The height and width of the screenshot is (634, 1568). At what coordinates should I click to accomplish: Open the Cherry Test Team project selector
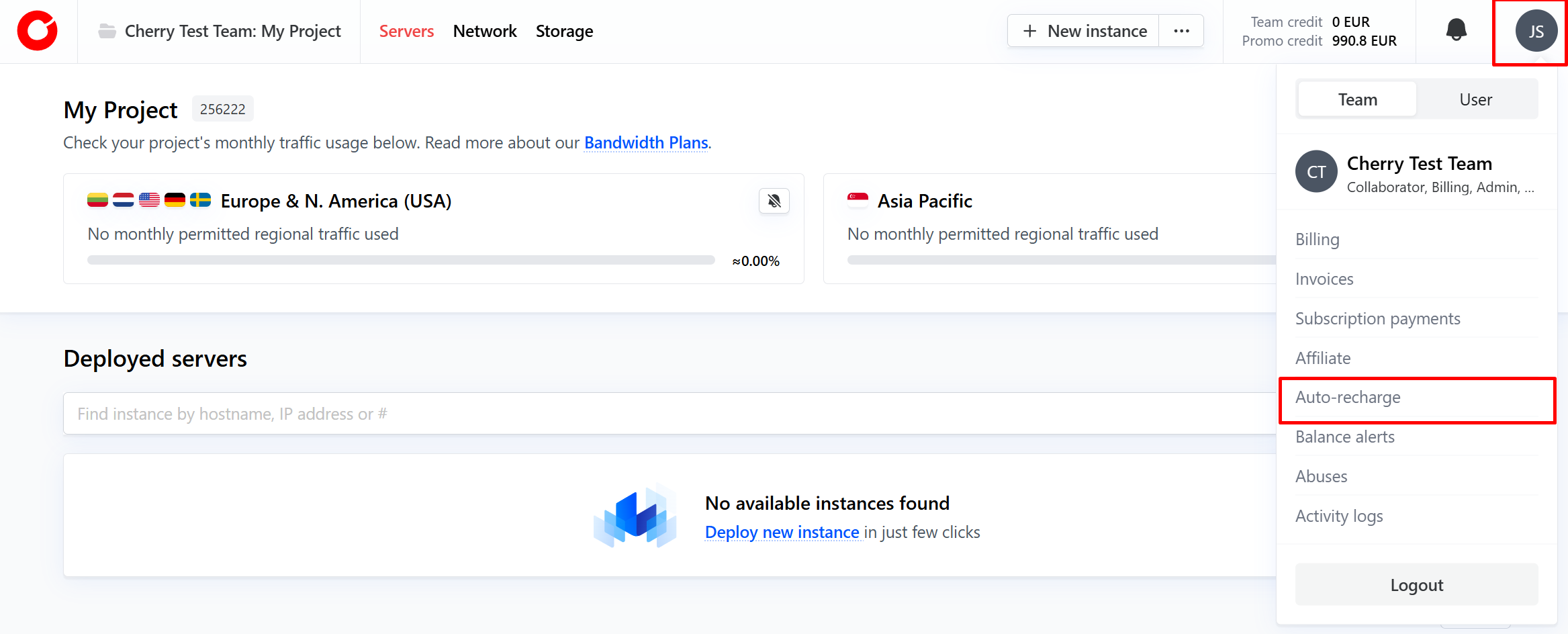[232, 31]
